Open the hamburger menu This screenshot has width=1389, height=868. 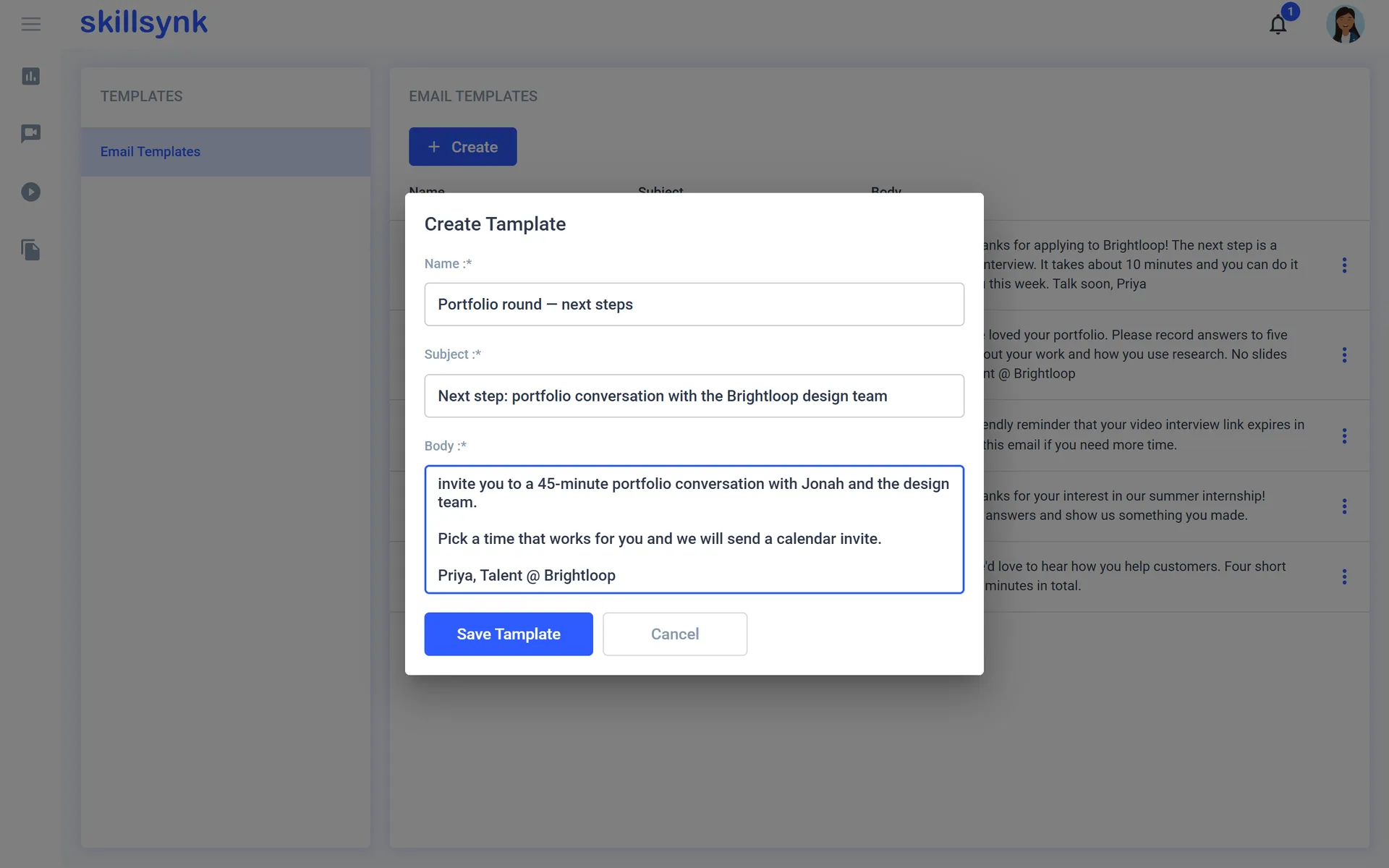[30, 25]
